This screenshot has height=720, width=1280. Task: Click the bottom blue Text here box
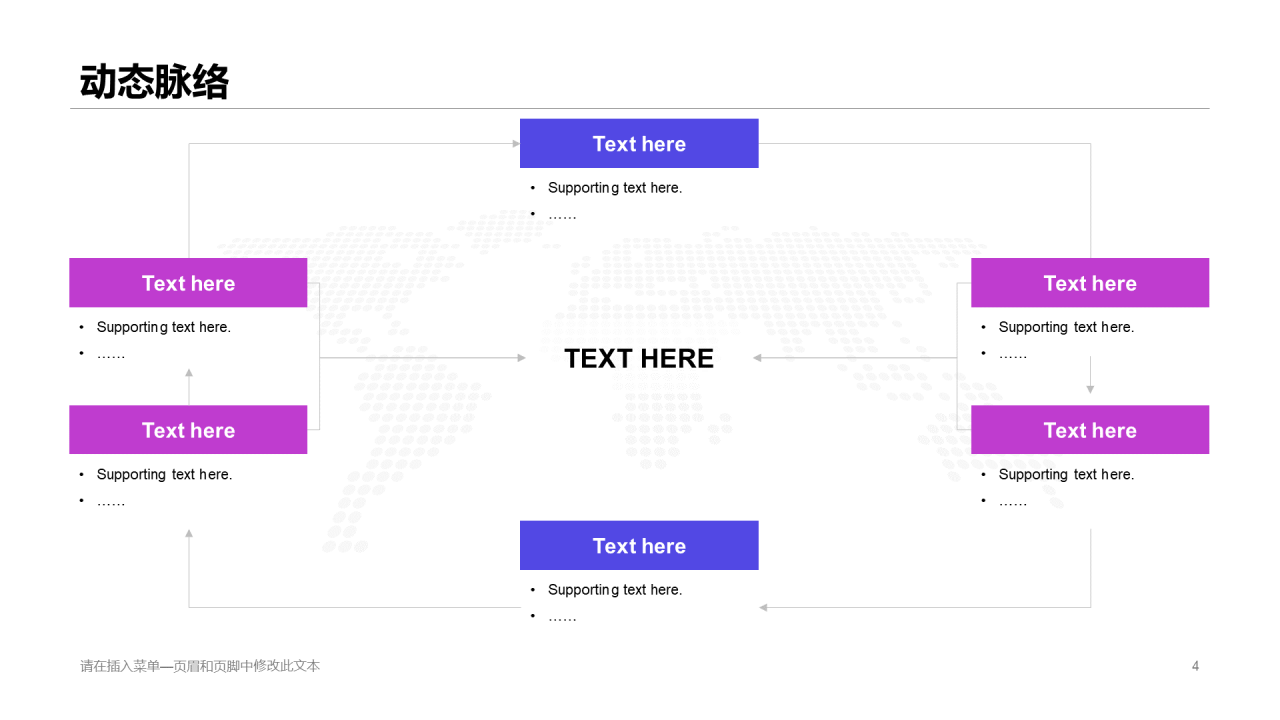(x=639, y=545)
